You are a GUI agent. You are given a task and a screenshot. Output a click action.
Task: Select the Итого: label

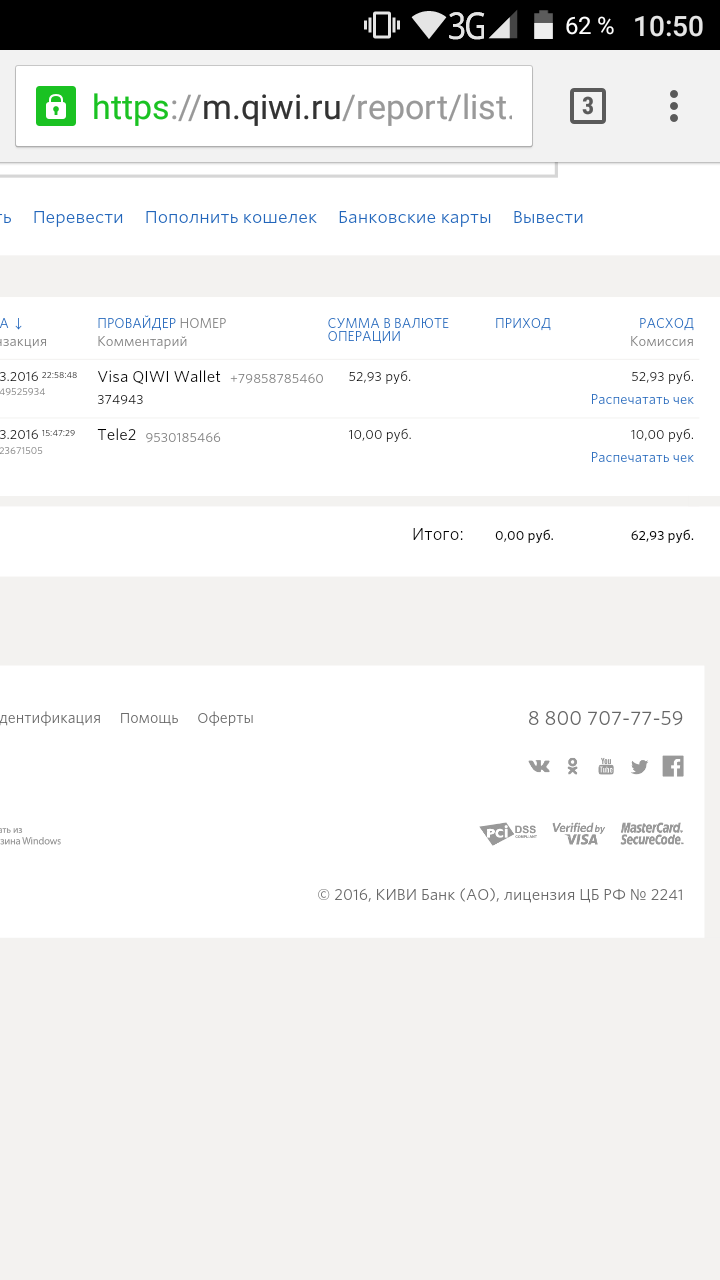pyautogui.click(x=438, y=535)
